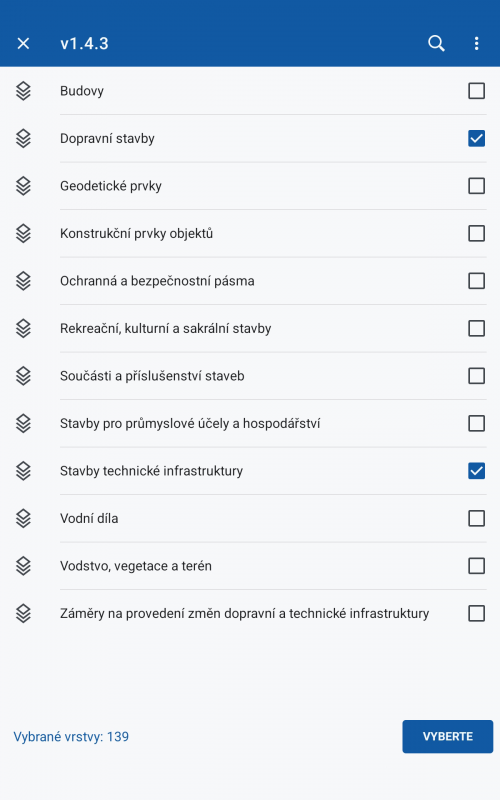This screenshot has width=500, height=800.
Task: Click layers icon beside Stavby technické infrastruktury
Action: (23, 471)
